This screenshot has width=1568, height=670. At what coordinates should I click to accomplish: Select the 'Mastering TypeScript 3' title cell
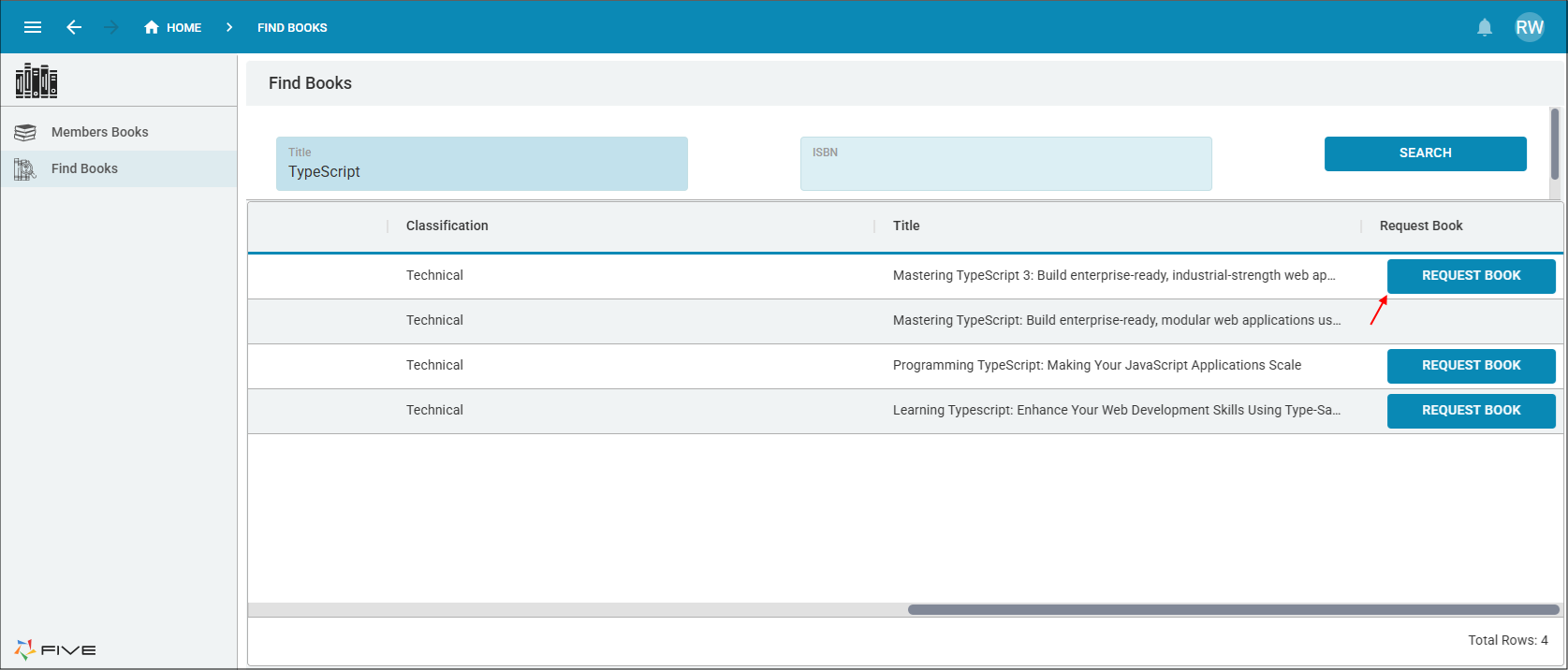pos(1114,275)
